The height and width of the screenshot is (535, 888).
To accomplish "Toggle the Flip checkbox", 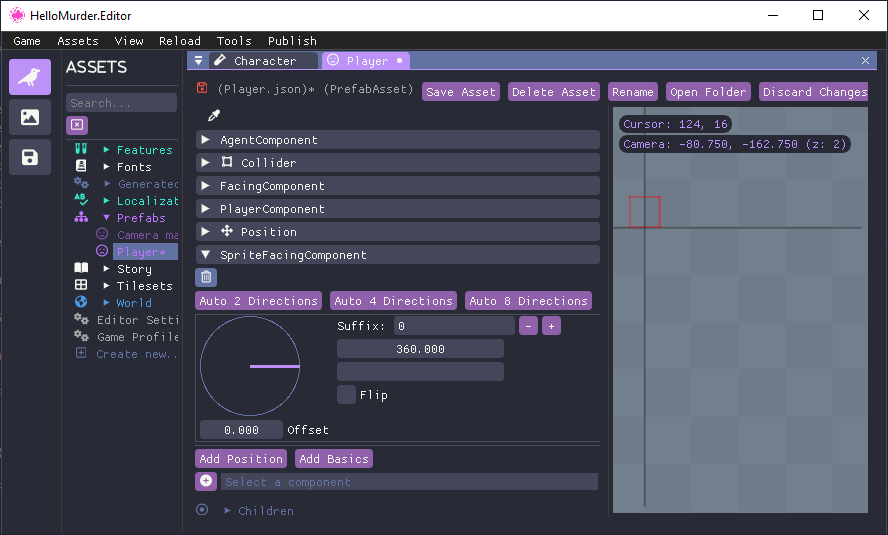I will point(346,395).
